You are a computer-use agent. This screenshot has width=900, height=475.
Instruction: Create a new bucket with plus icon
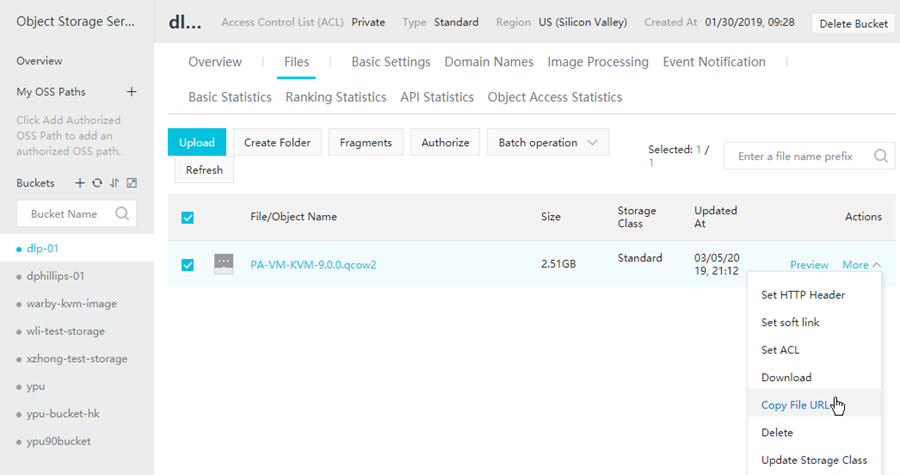81,183
